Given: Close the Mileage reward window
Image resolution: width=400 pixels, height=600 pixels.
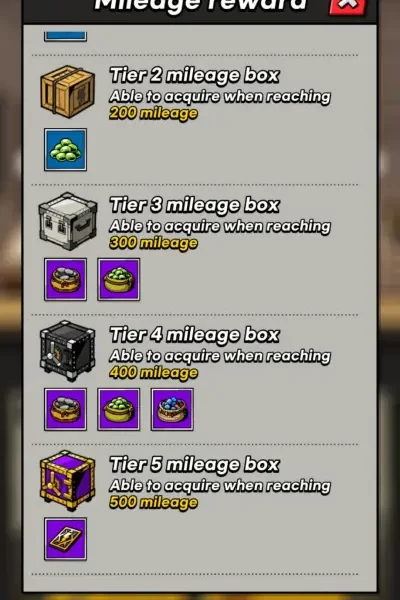Looking at the screenshot, I should pyautogui.click(x=347, y=7).
